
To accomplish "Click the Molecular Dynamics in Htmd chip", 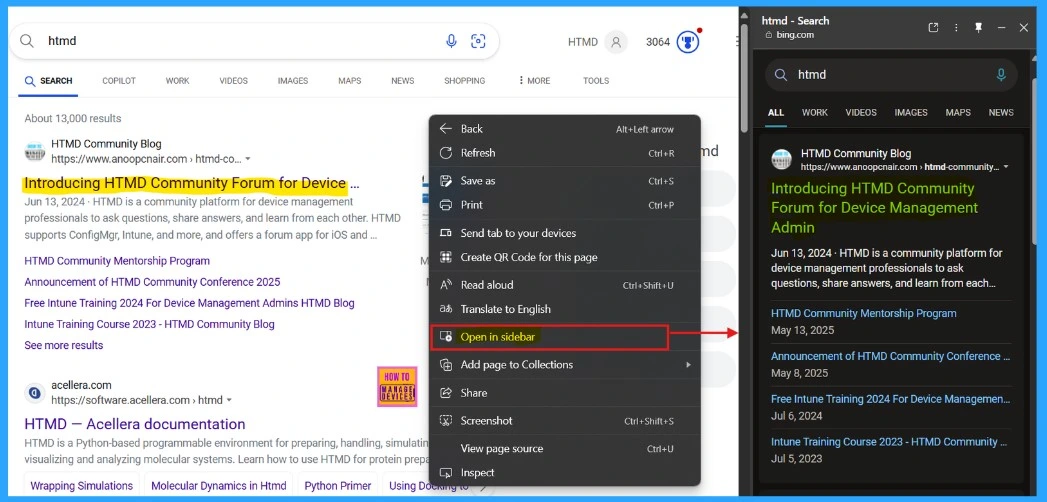I will (218, 486).
